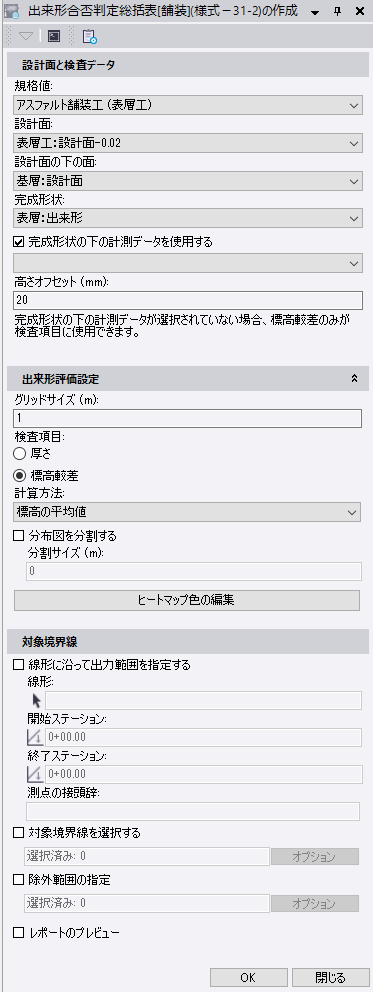Open the 計算方法 dropdown

coord(186,512)
